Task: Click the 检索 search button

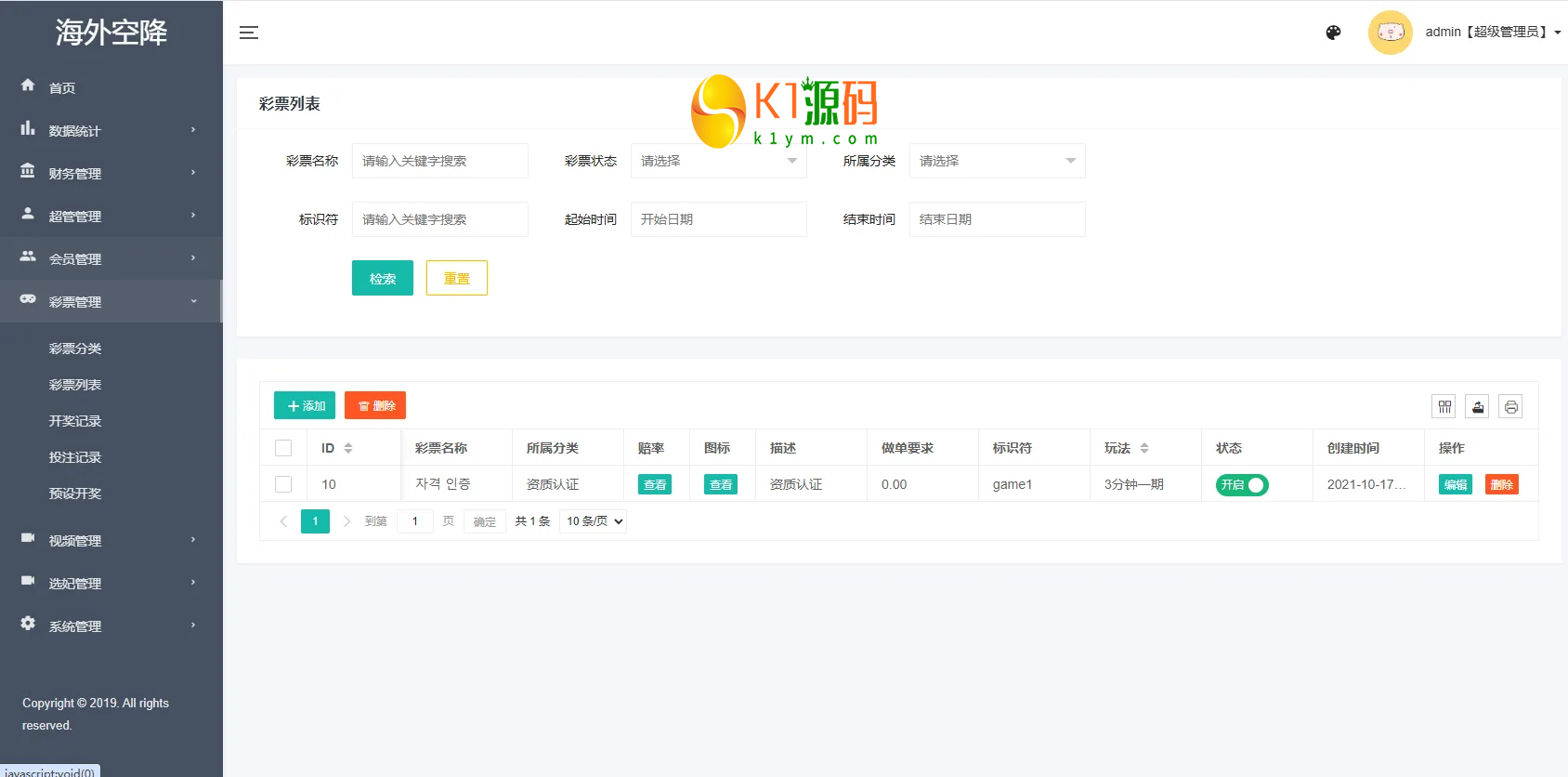Action: pyautogui.click(x=383, y=278)
